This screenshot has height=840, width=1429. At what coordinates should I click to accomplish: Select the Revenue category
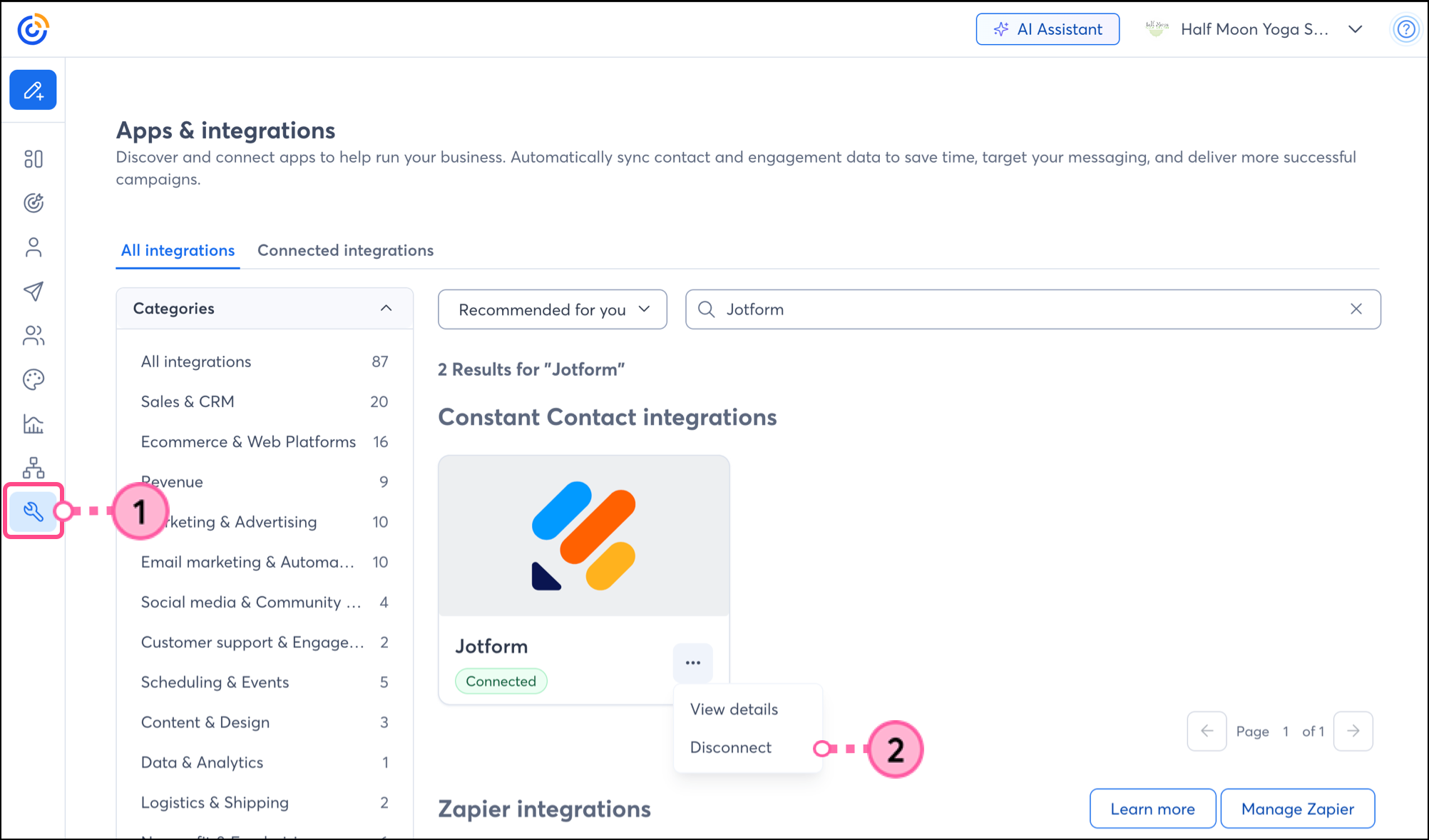click(x=265, y=482)
